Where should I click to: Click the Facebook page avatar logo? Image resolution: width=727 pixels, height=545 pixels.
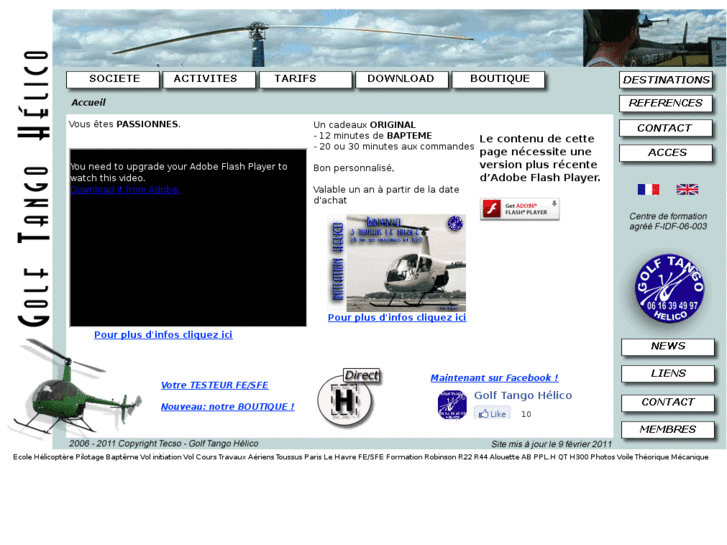point(452,404)
